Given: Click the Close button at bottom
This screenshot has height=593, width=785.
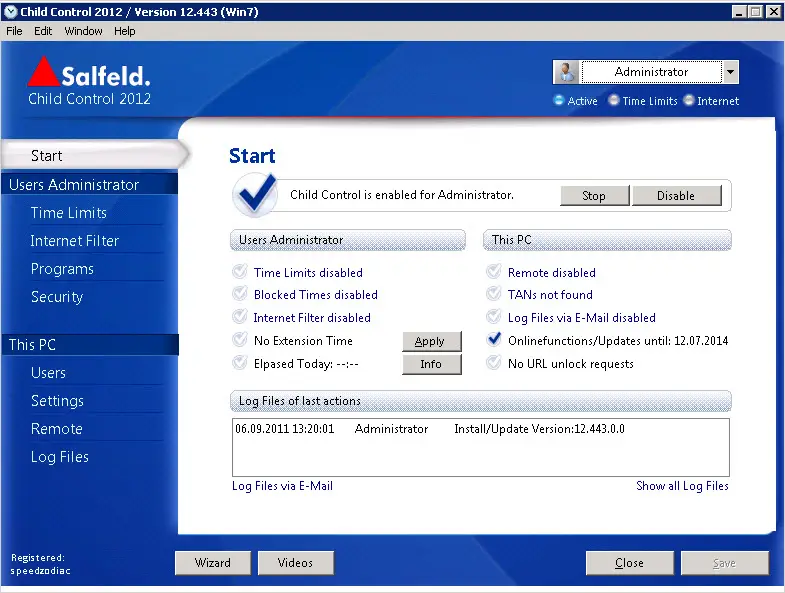Looking at the screenshot, I should (x=629, y=563).
